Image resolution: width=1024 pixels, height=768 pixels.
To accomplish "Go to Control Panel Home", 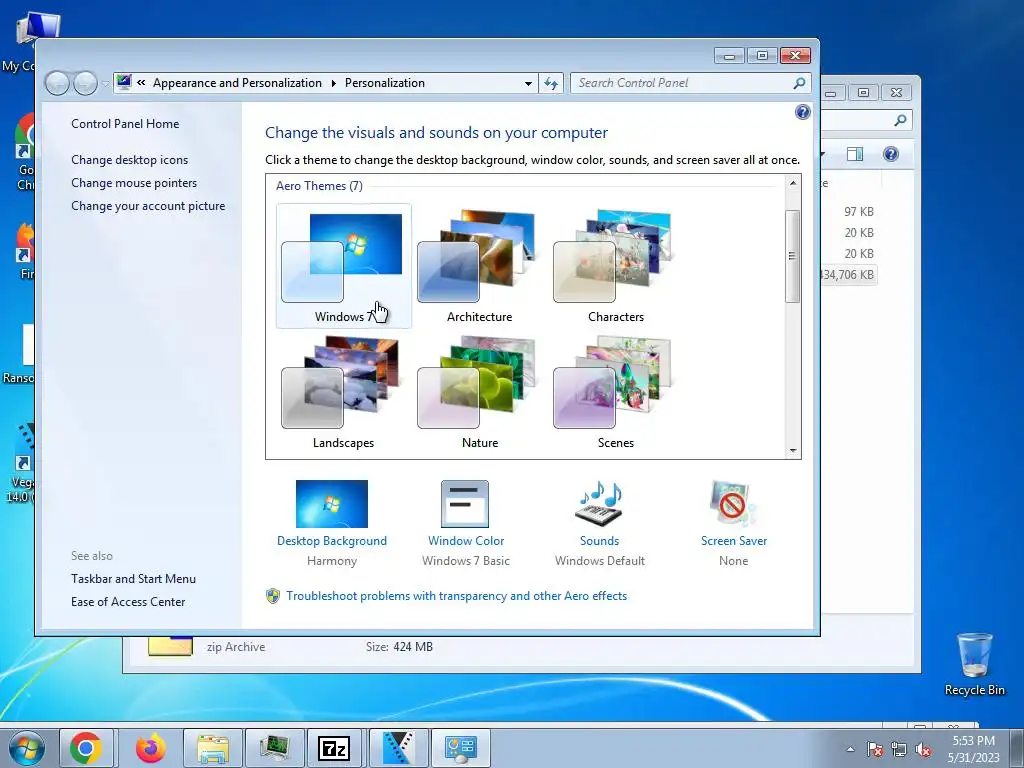I will [125, 123].
